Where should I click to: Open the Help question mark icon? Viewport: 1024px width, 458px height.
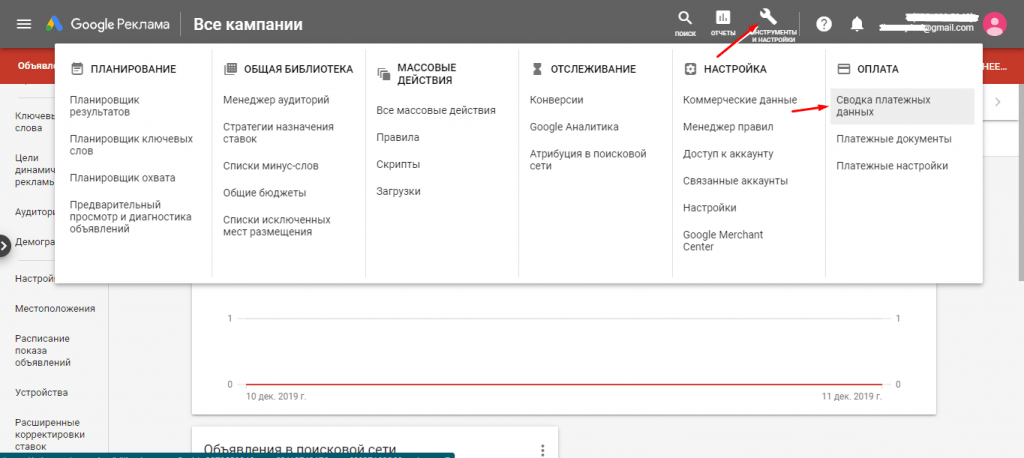coord(824,25)
